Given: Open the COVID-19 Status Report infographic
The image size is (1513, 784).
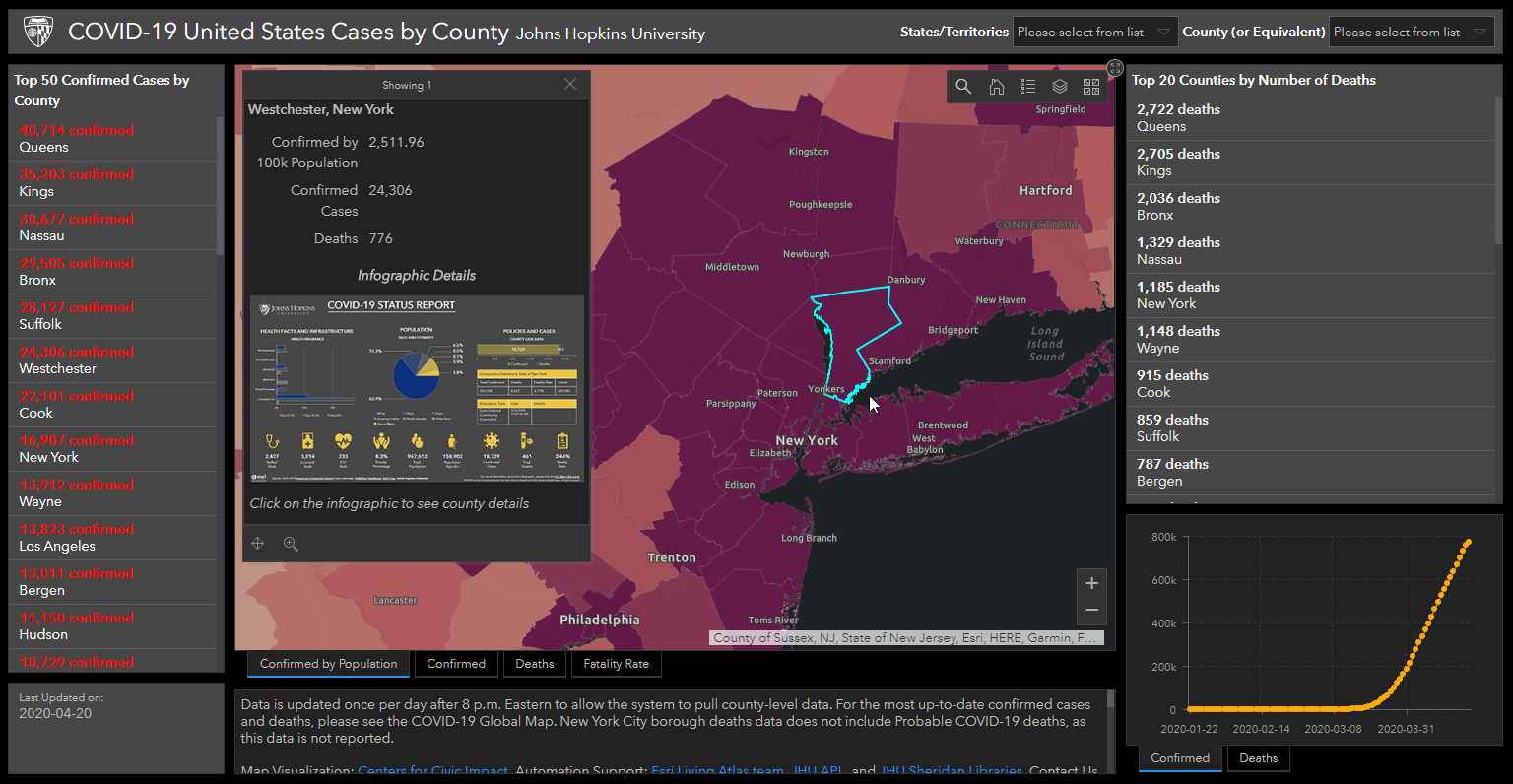Looking at the screenshot, I should 417,389.
